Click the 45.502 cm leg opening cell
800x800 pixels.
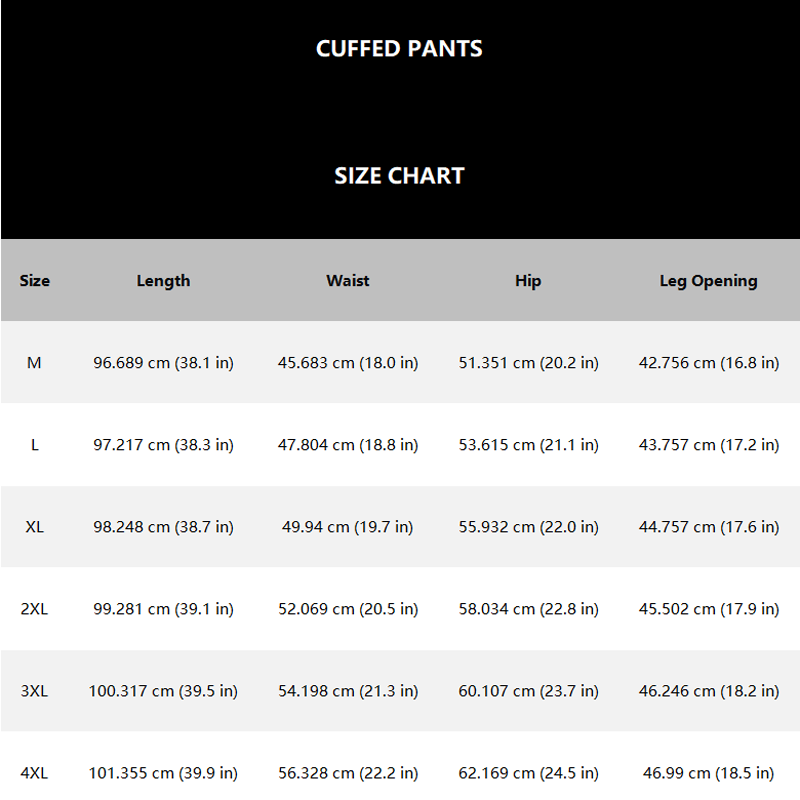pos(709,609)
